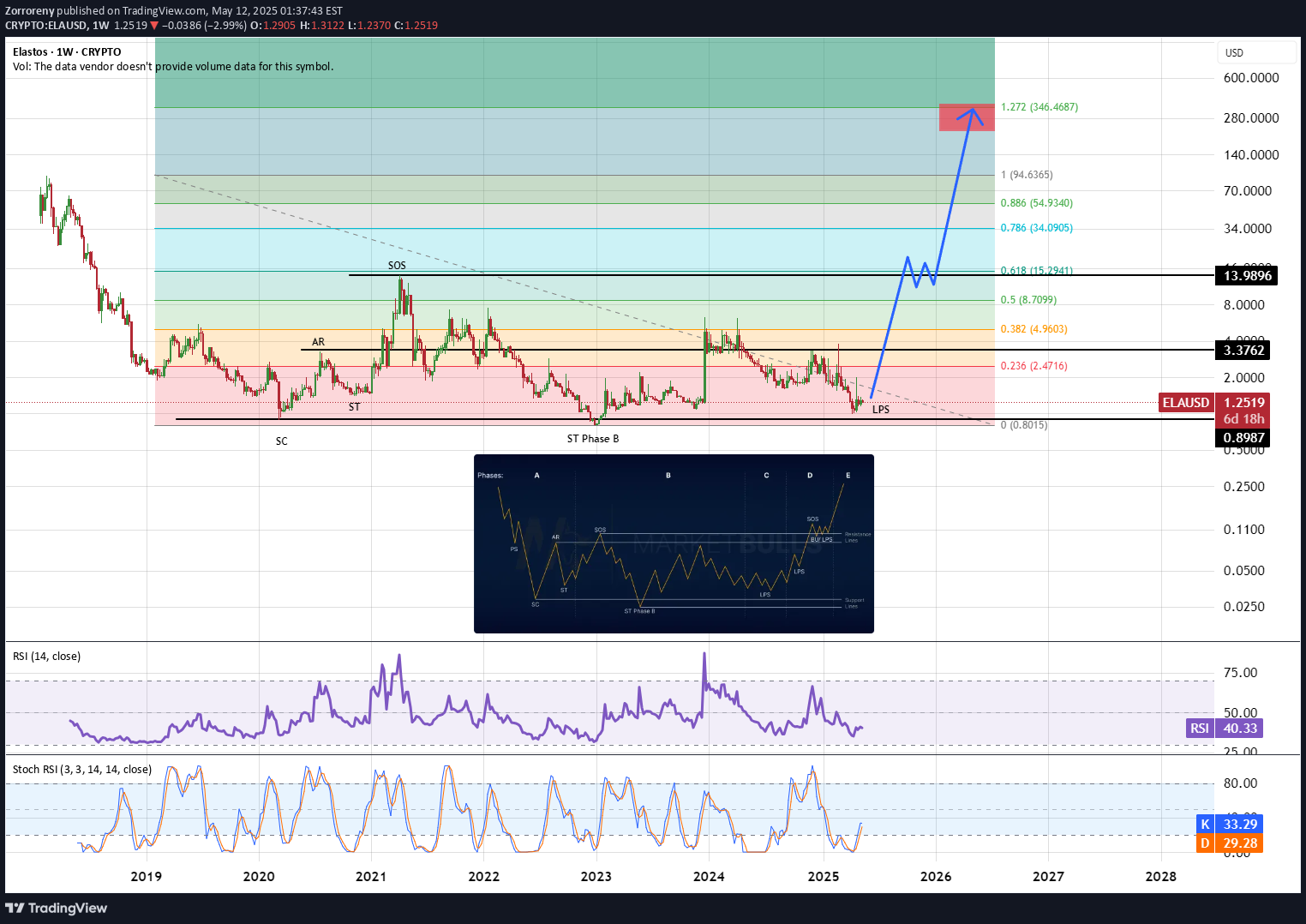Select the LPS annotation near current price
The height and width of the screenshot is (924, 1306).
[x=881, y=410]
